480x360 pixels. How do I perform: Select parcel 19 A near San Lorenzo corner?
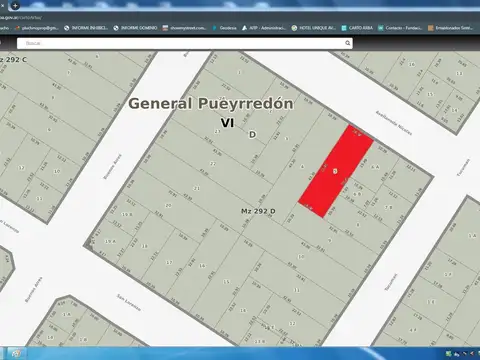tap(110, 241)
